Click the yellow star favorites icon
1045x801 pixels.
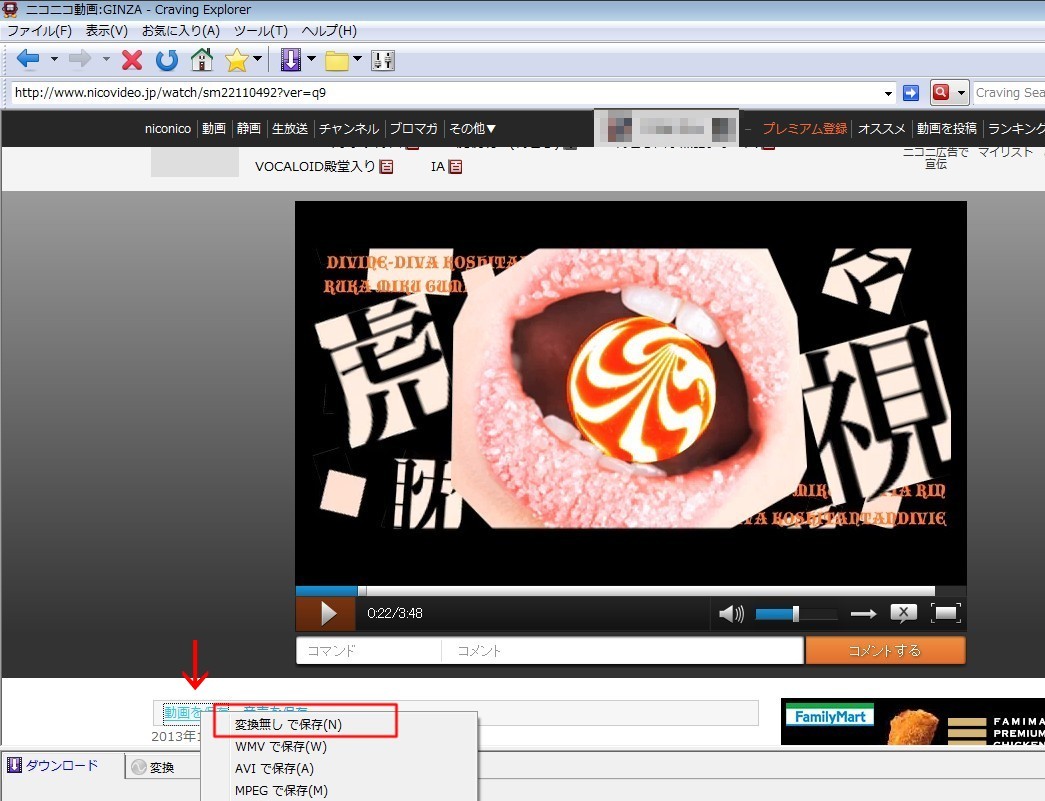click(236, 60)
